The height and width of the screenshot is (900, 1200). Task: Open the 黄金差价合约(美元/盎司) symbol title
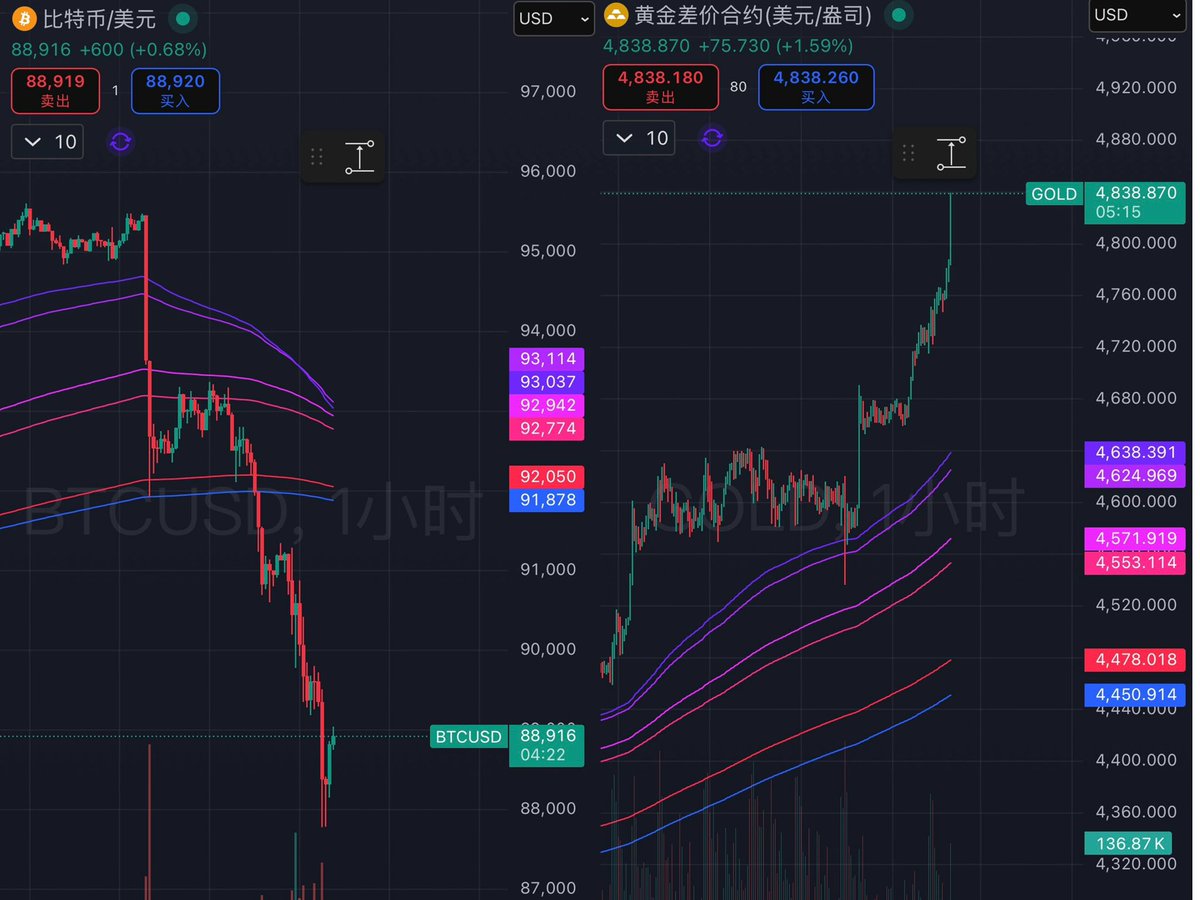(753, 16)
